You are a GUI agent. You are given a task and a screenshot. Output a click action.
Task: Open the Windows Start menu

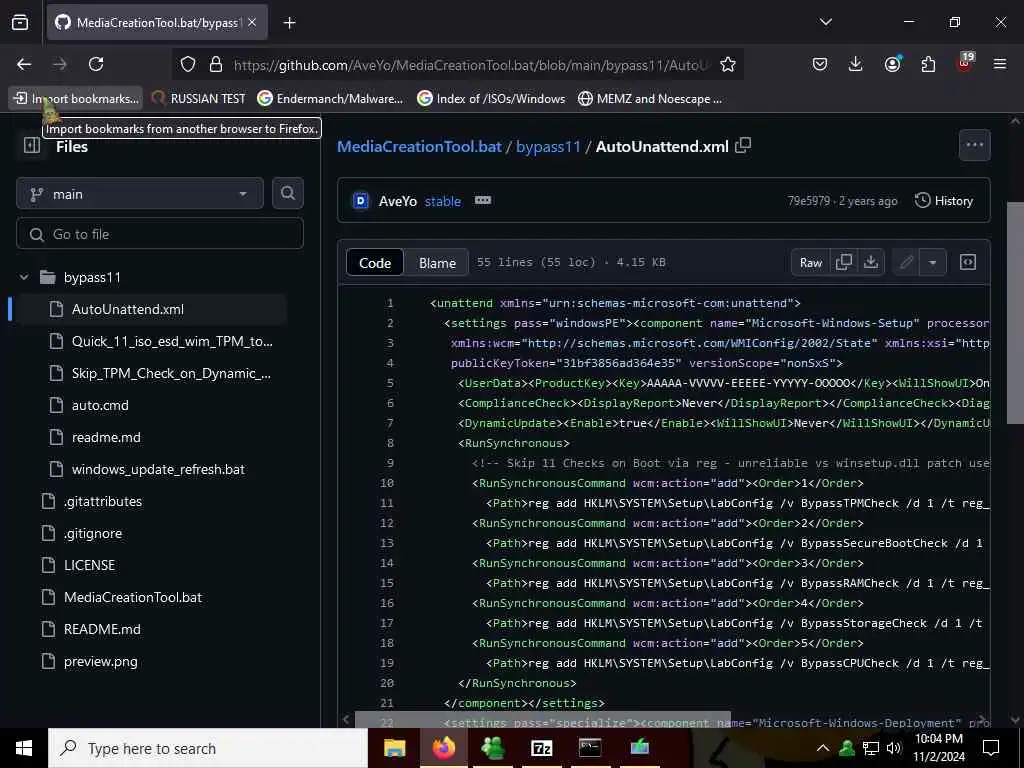click(x=24, y=748)
